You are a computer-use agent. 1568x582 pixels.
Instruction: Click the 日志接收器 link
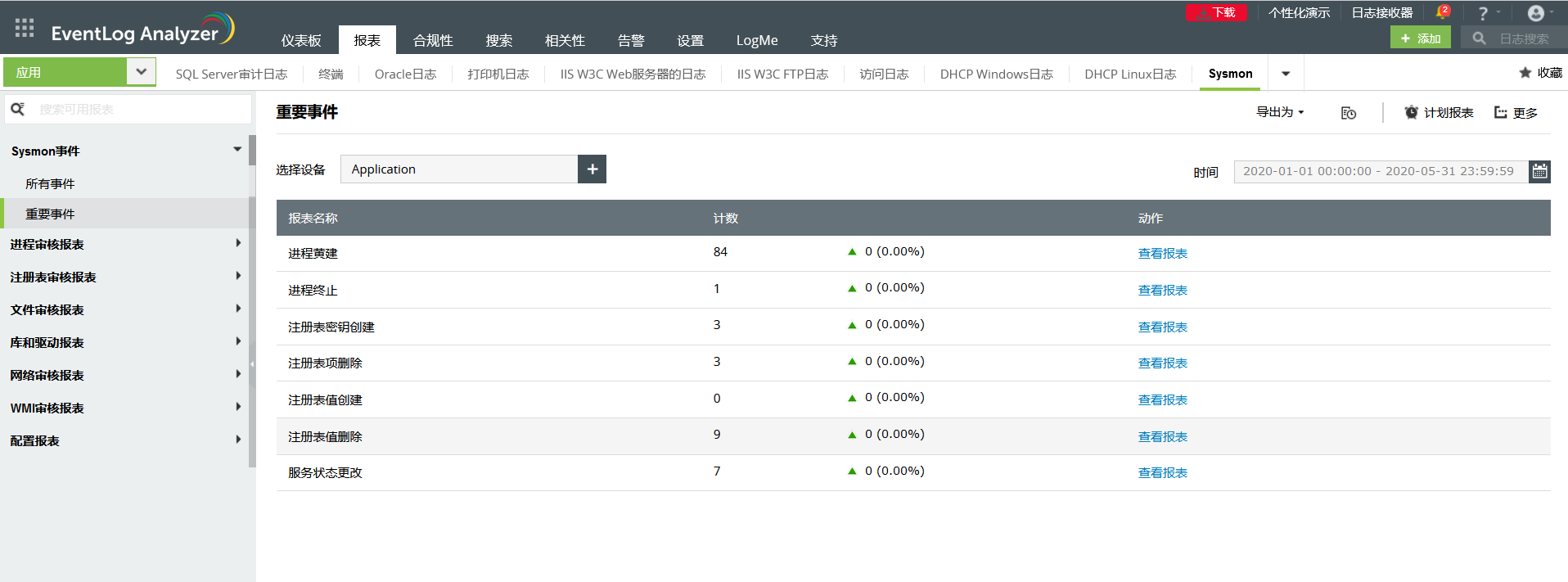(1382, 13)
